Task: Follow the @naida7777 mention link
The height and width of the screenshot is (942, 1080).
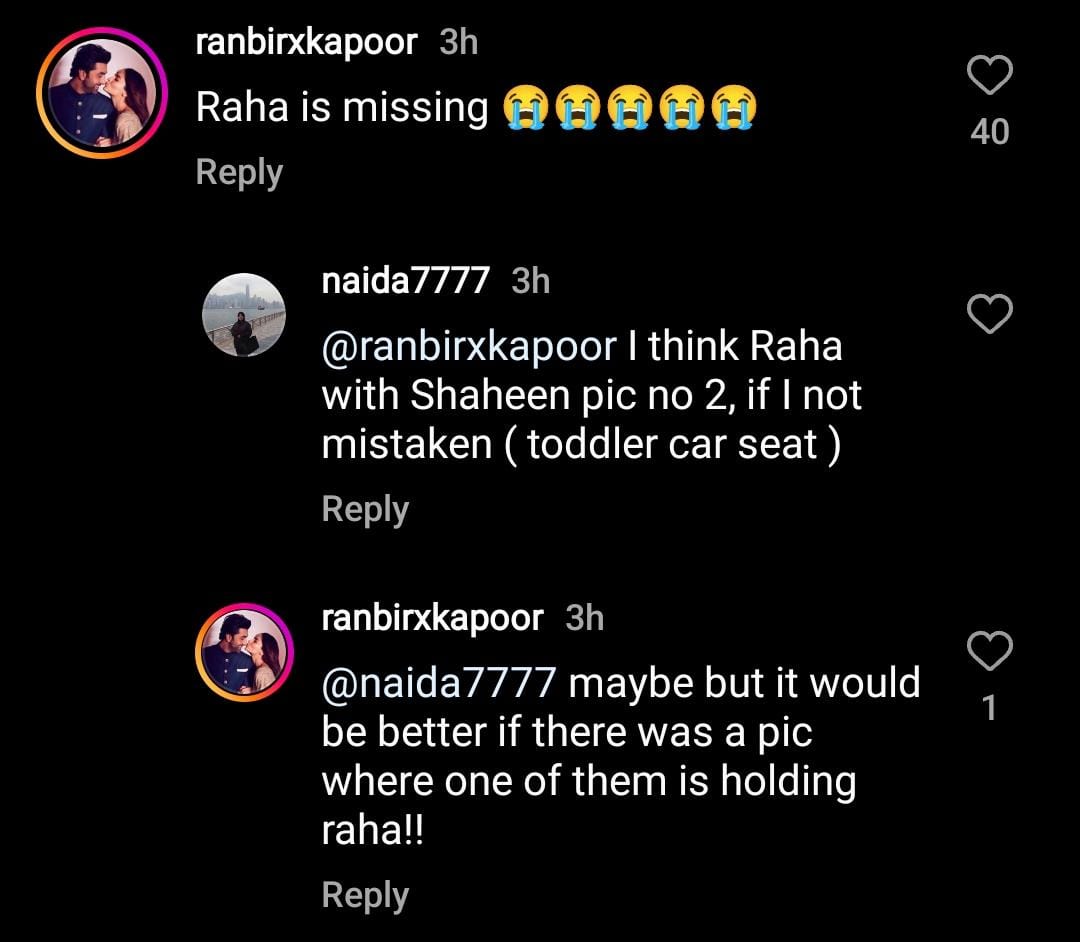Action: [438, 684]
